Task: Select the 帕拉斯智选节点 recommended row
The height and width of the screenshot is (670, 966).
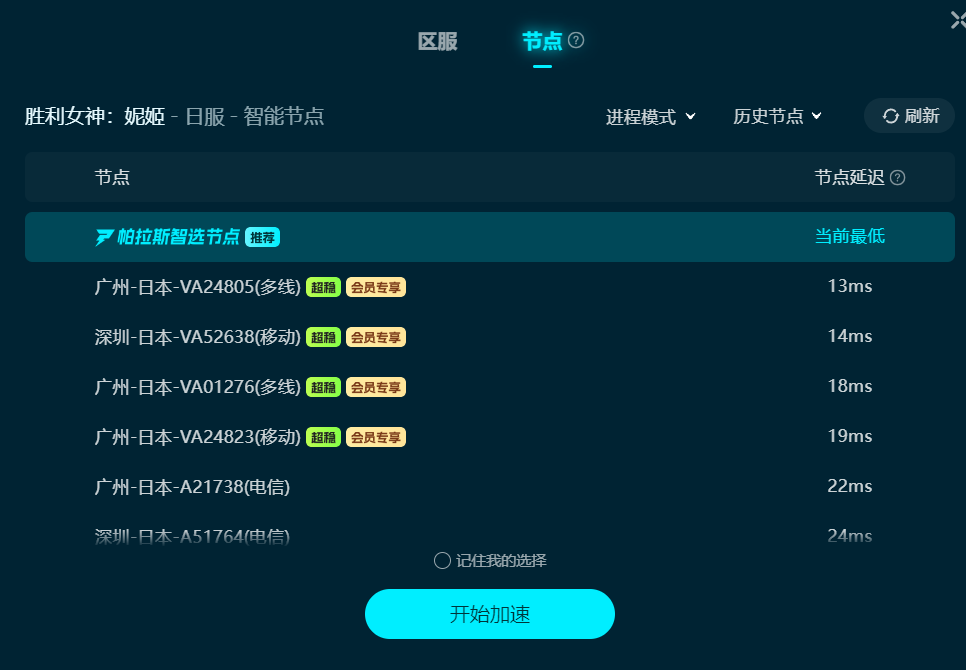Action: [490, 237]
